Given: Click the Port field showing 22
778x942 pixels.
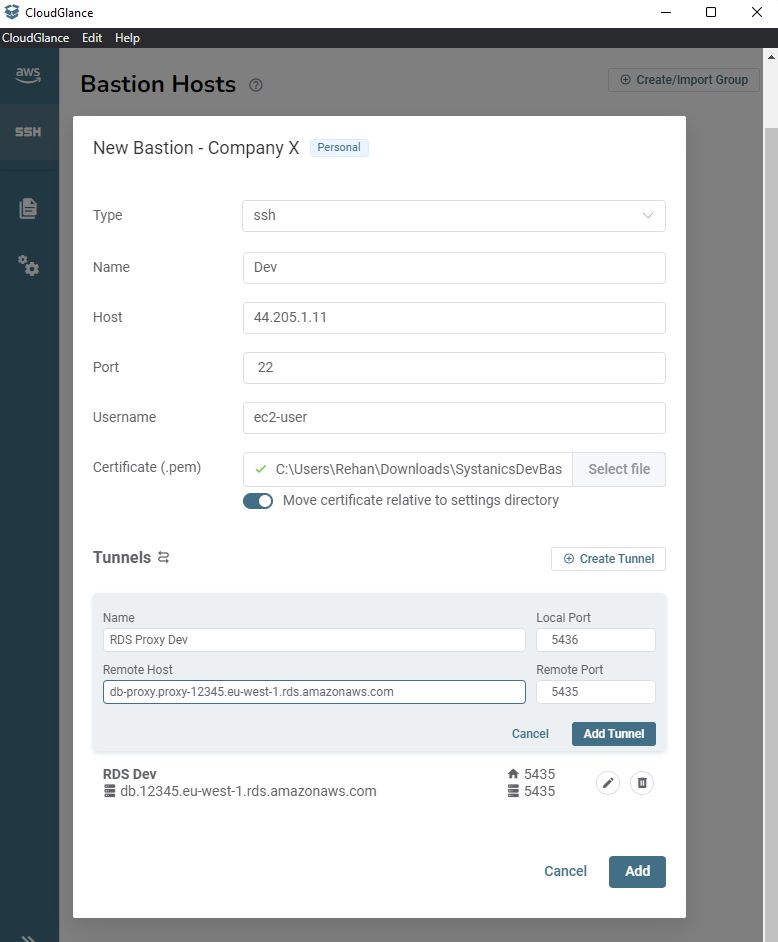Looking at the screenshot, I should (x=454, y=368).
